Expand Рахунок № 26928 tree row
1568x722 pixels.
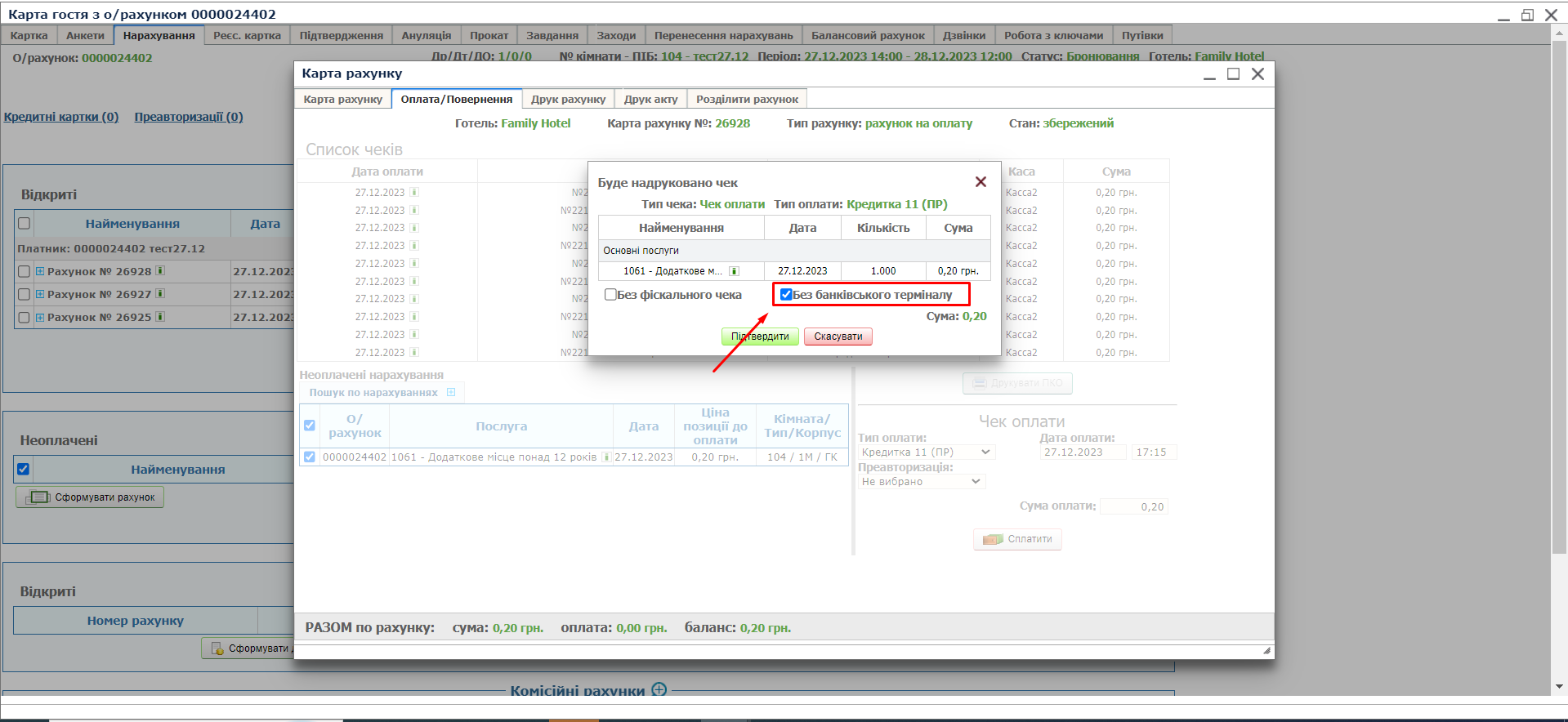(39, 271)
